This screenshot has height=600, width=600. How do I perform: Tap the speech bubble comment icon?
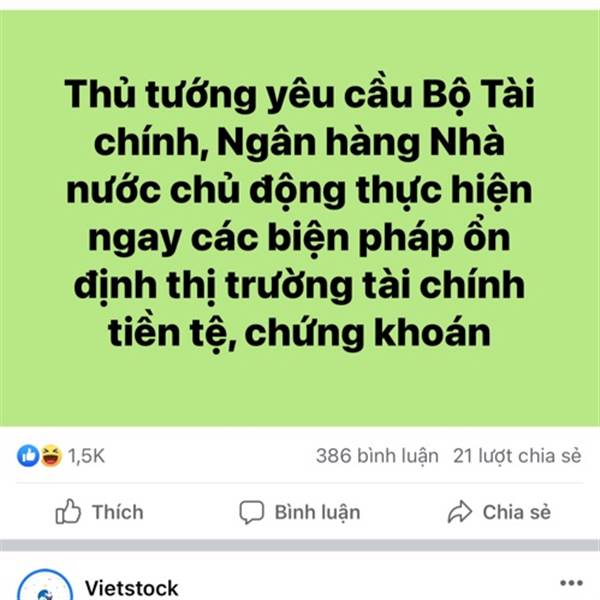[251, 512]
